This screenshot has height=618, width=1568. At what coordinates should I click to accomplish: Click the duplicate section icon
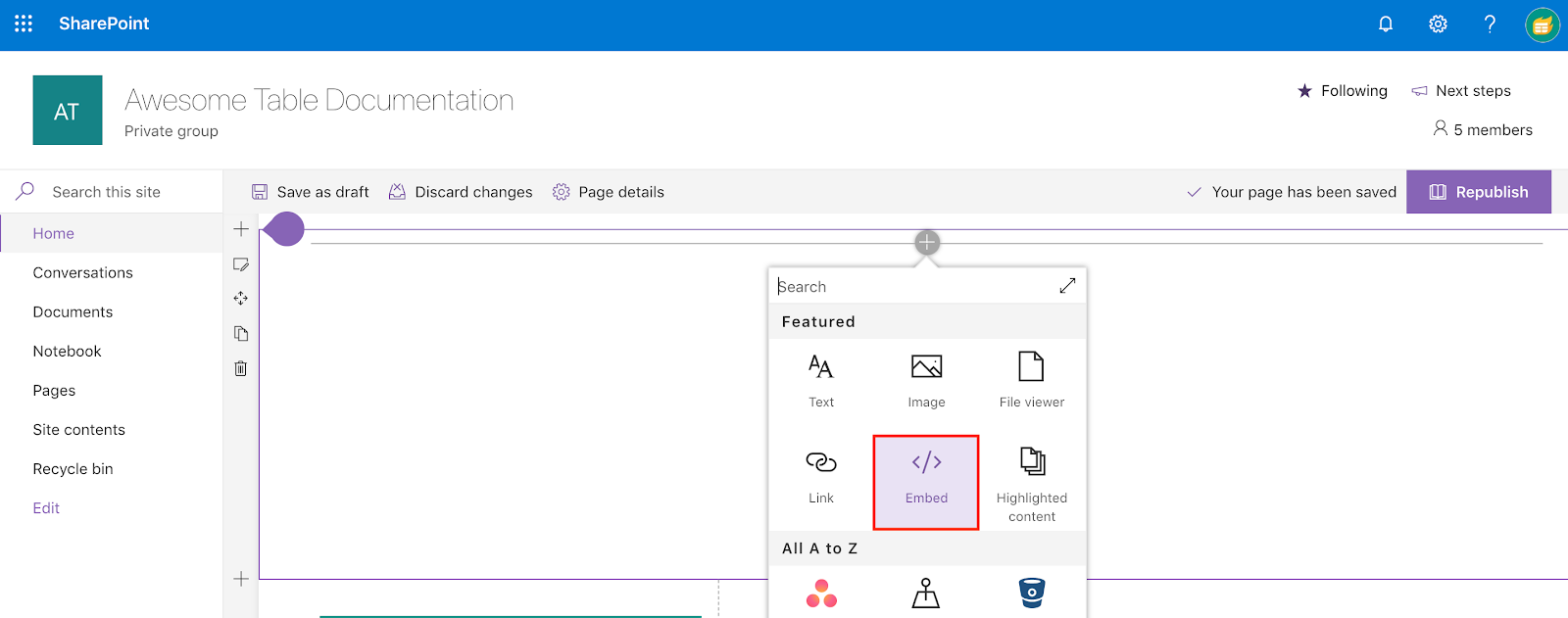[241, 334]
